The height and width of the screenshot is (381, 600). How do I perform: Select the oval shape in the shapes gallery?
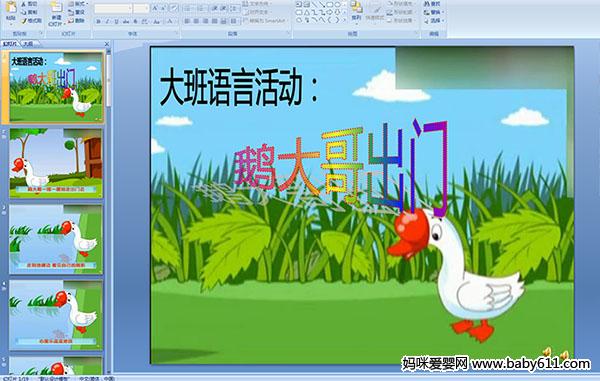tap(337, 4)
